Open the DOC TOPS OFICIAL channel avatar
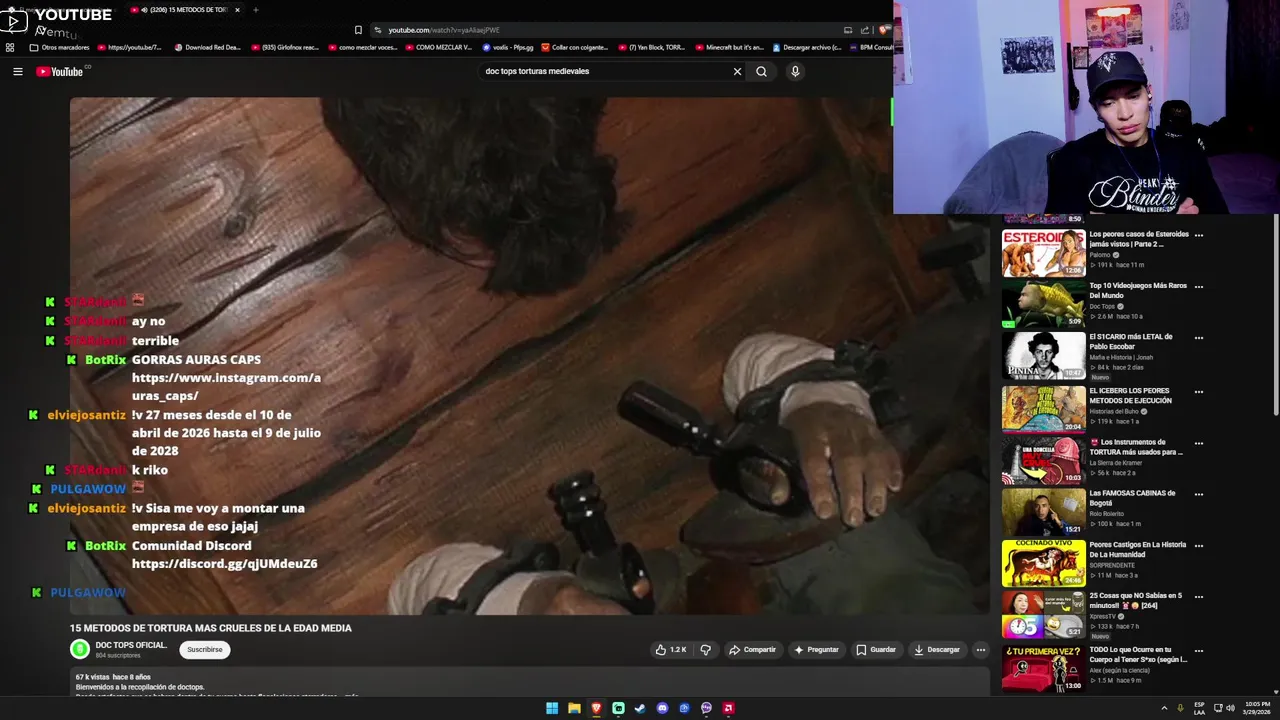The image size is (1280, 720). (80, 649)
